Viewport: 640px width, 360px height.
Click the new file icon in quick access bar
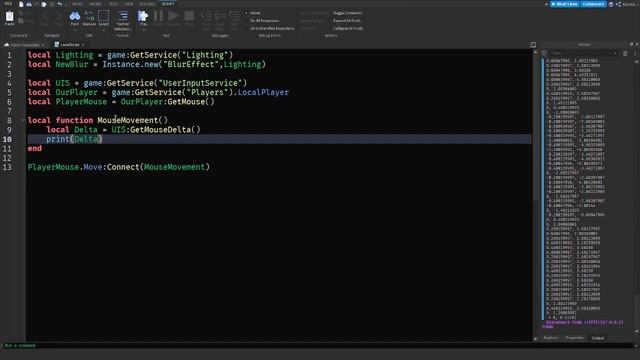(x=21, y=4)
